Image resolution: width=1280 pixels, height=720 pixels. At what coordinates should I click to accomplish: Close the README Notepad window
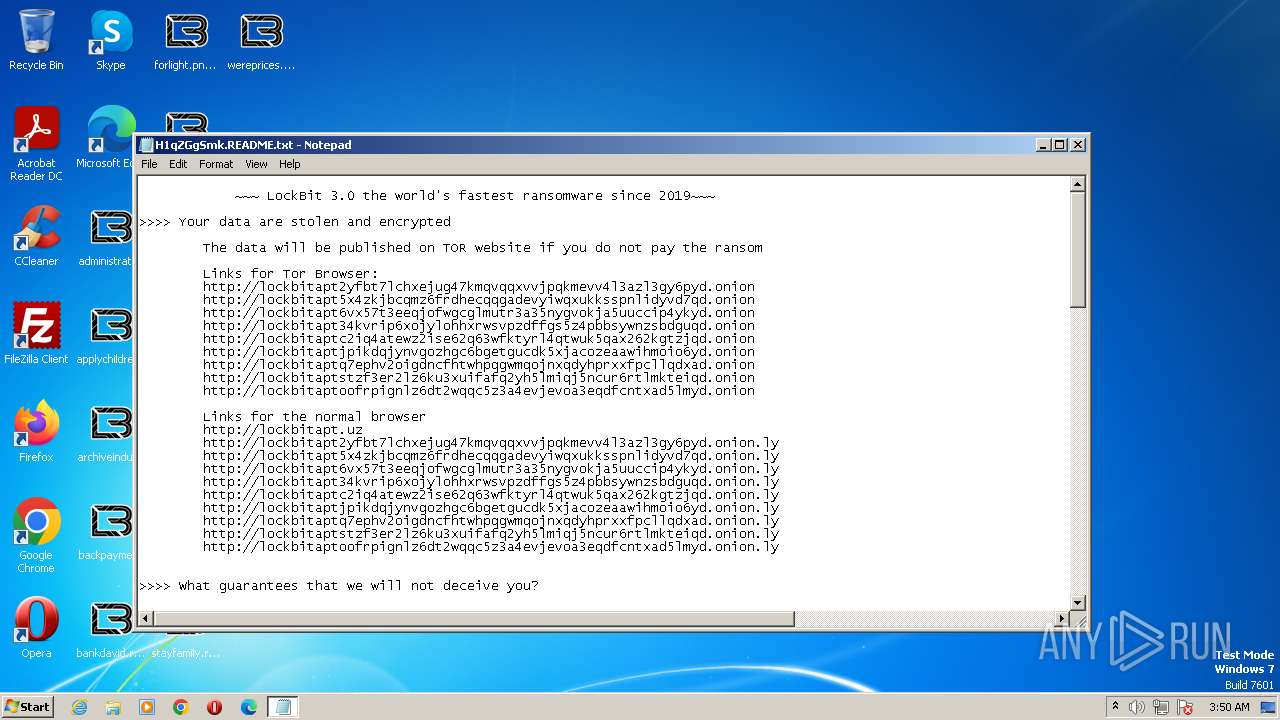click(1078, 145)
